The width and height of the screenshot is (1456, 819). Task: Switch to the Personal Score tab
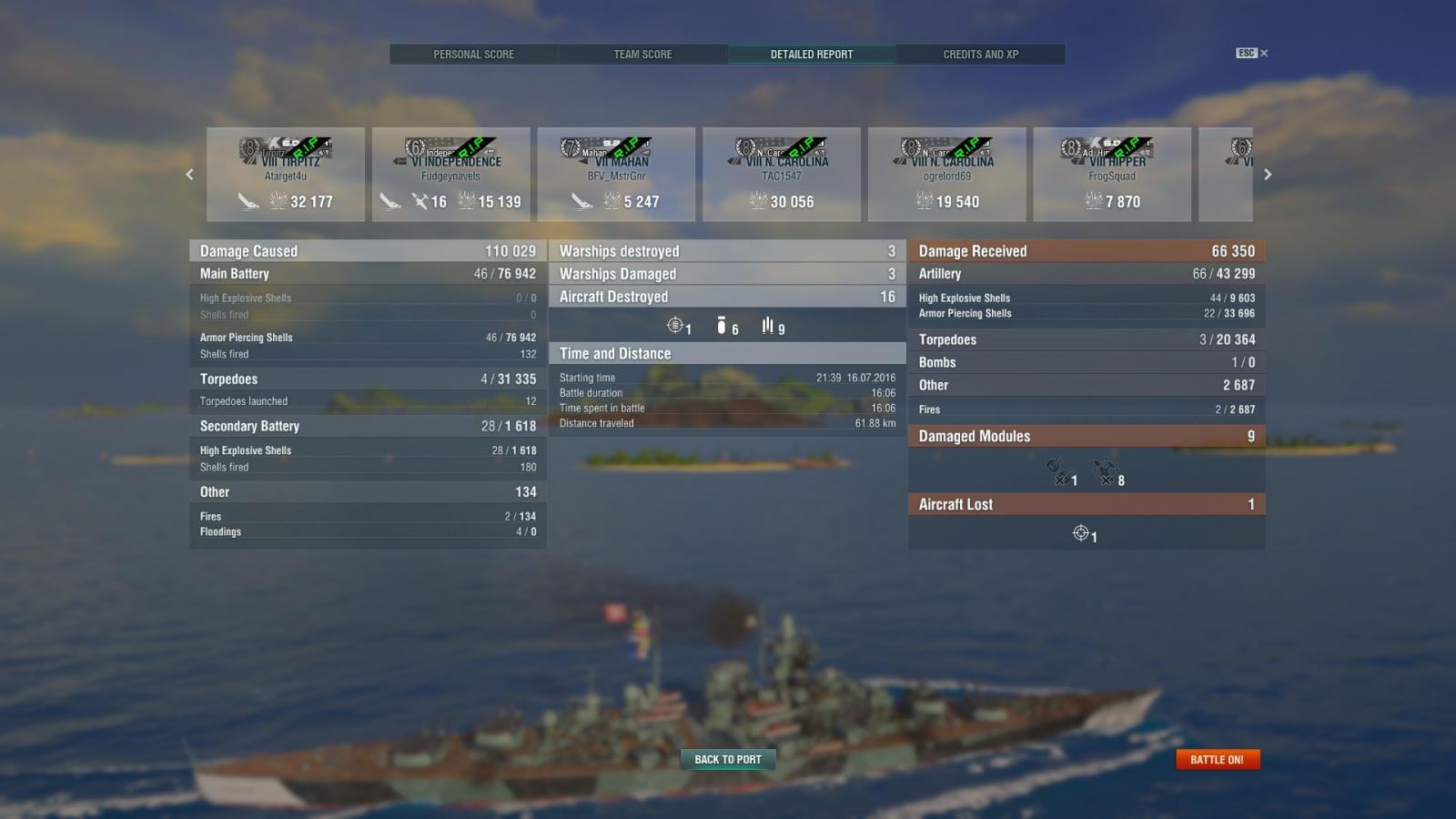point(473,55)
